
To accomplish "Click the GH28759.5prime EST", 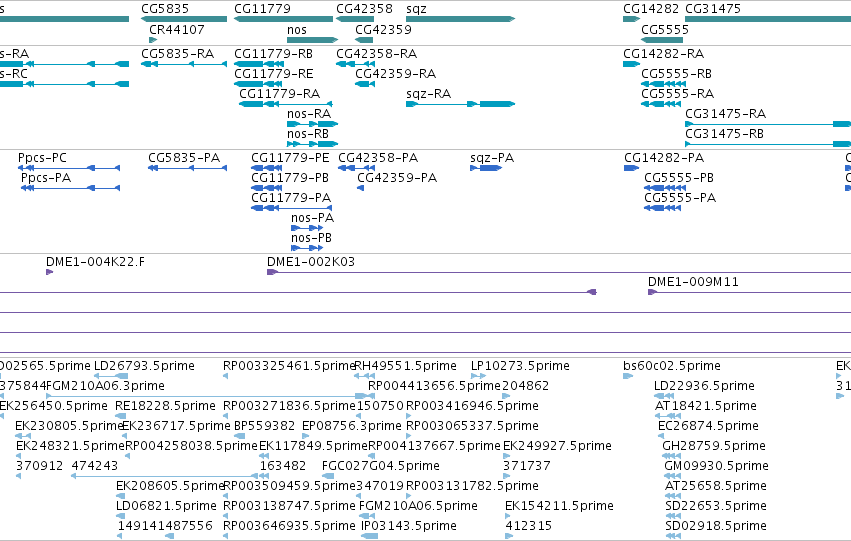I will [x=671, y=456].
